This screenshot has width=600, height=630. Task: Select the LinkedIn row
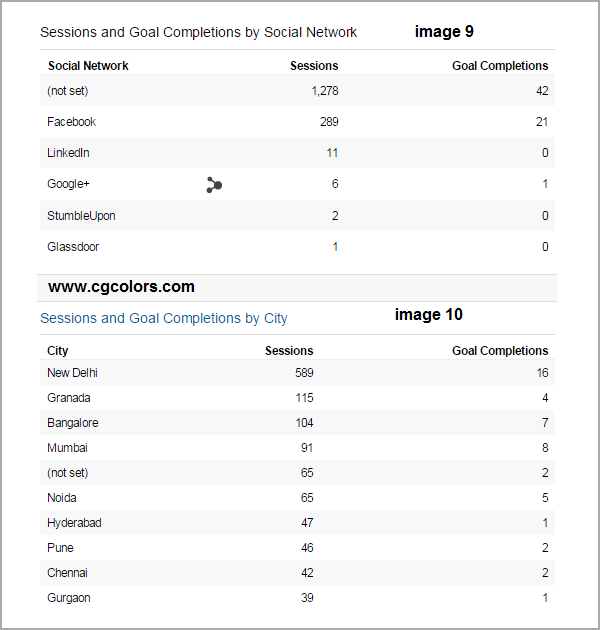pyautogui.click(x=297, y=153)
